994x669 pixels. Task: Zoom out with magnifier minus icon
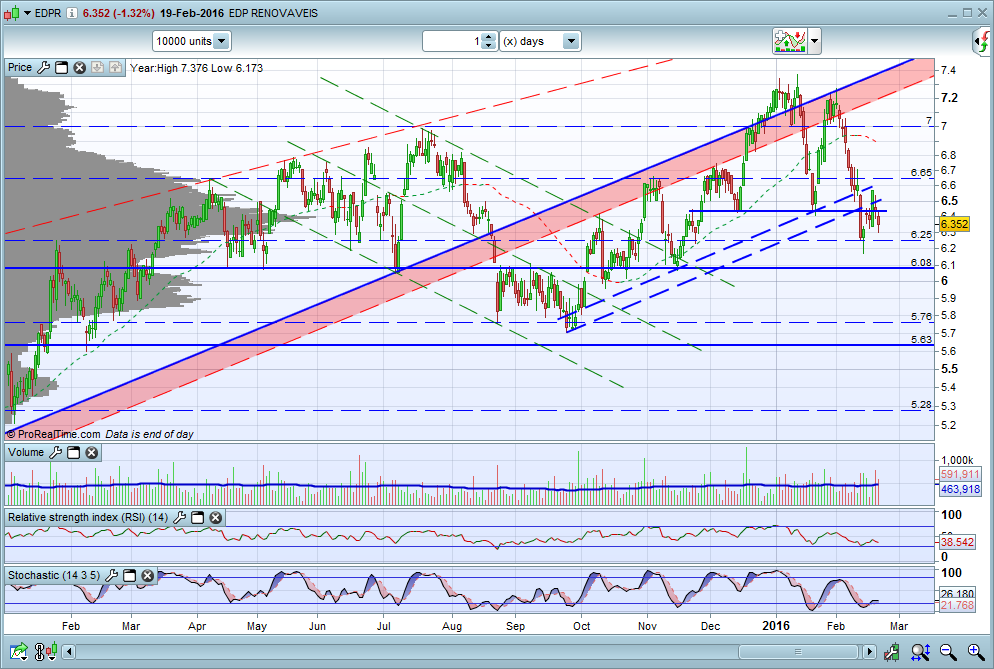click(948, 651)
